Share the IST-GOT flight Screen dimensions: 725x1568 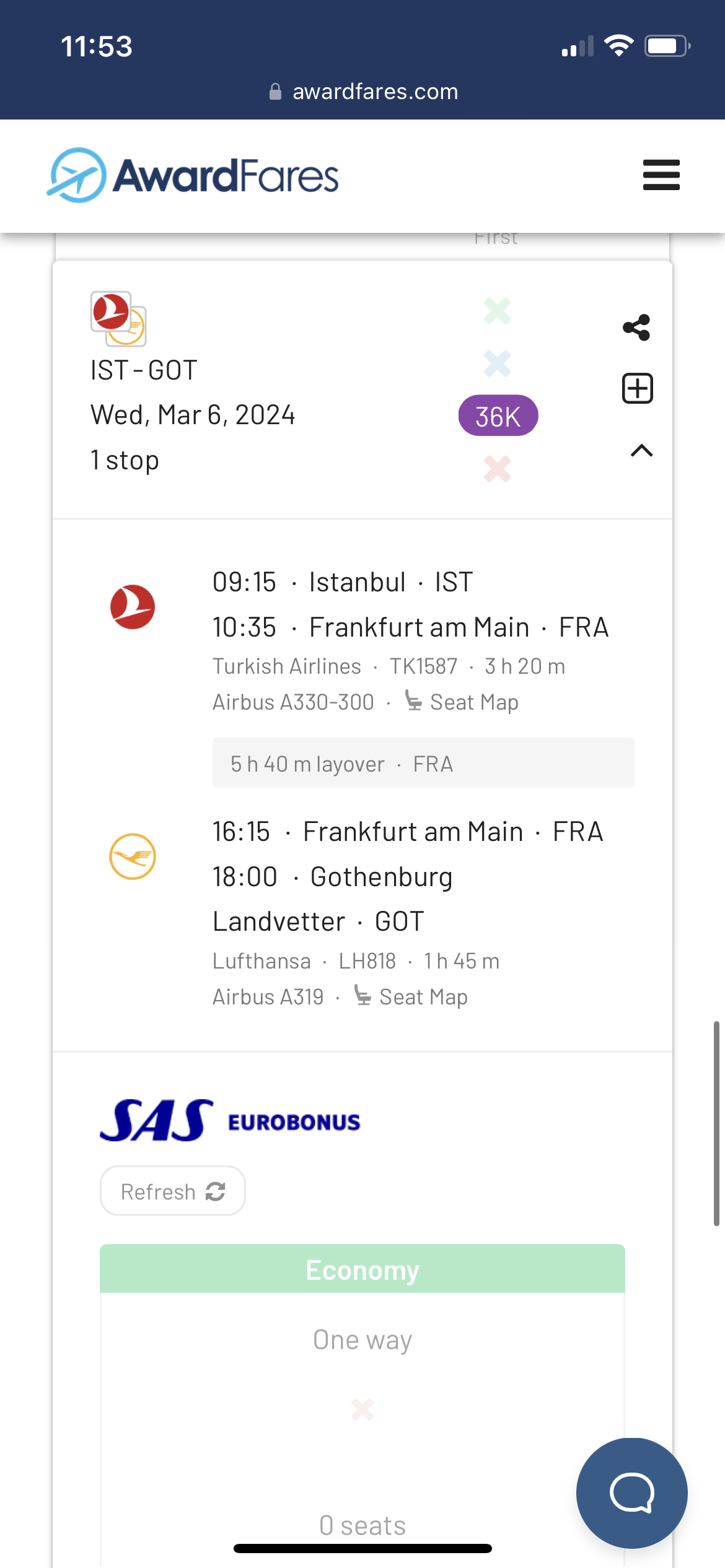[x=636, y=328]
